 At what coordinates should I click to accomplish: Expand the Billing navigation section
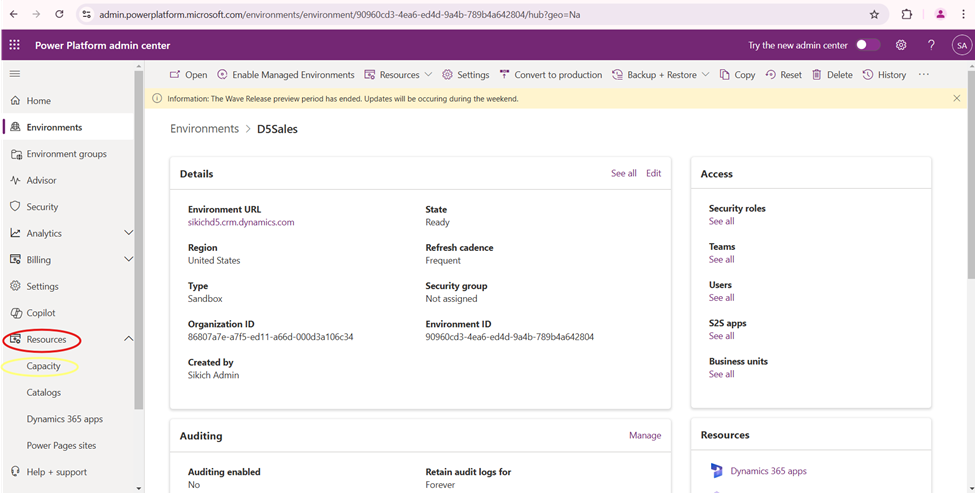tap(128, 260)
